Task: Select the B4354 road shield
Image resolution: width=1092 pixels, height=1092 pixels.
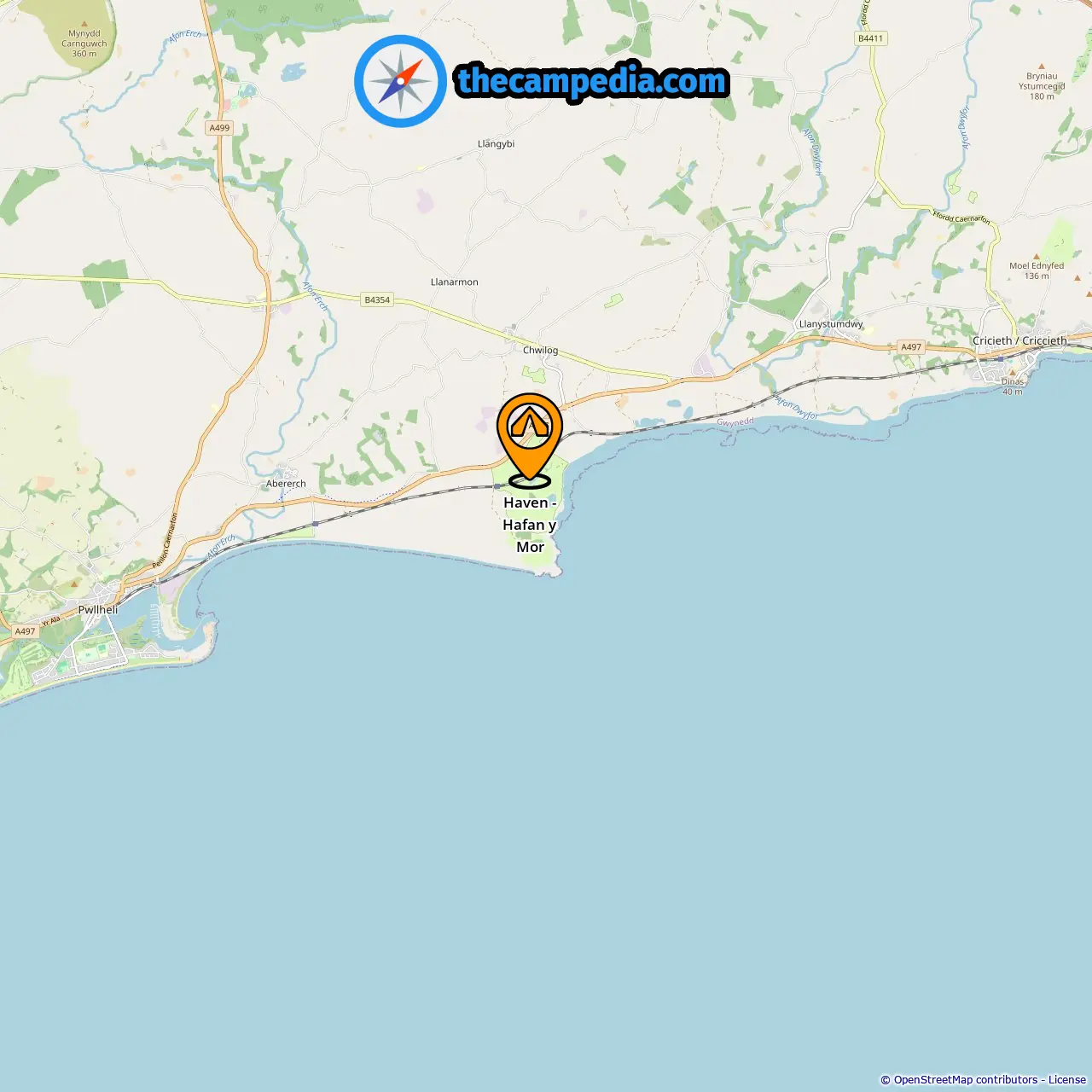Action: pyautogui.click(x=377, y=299)
